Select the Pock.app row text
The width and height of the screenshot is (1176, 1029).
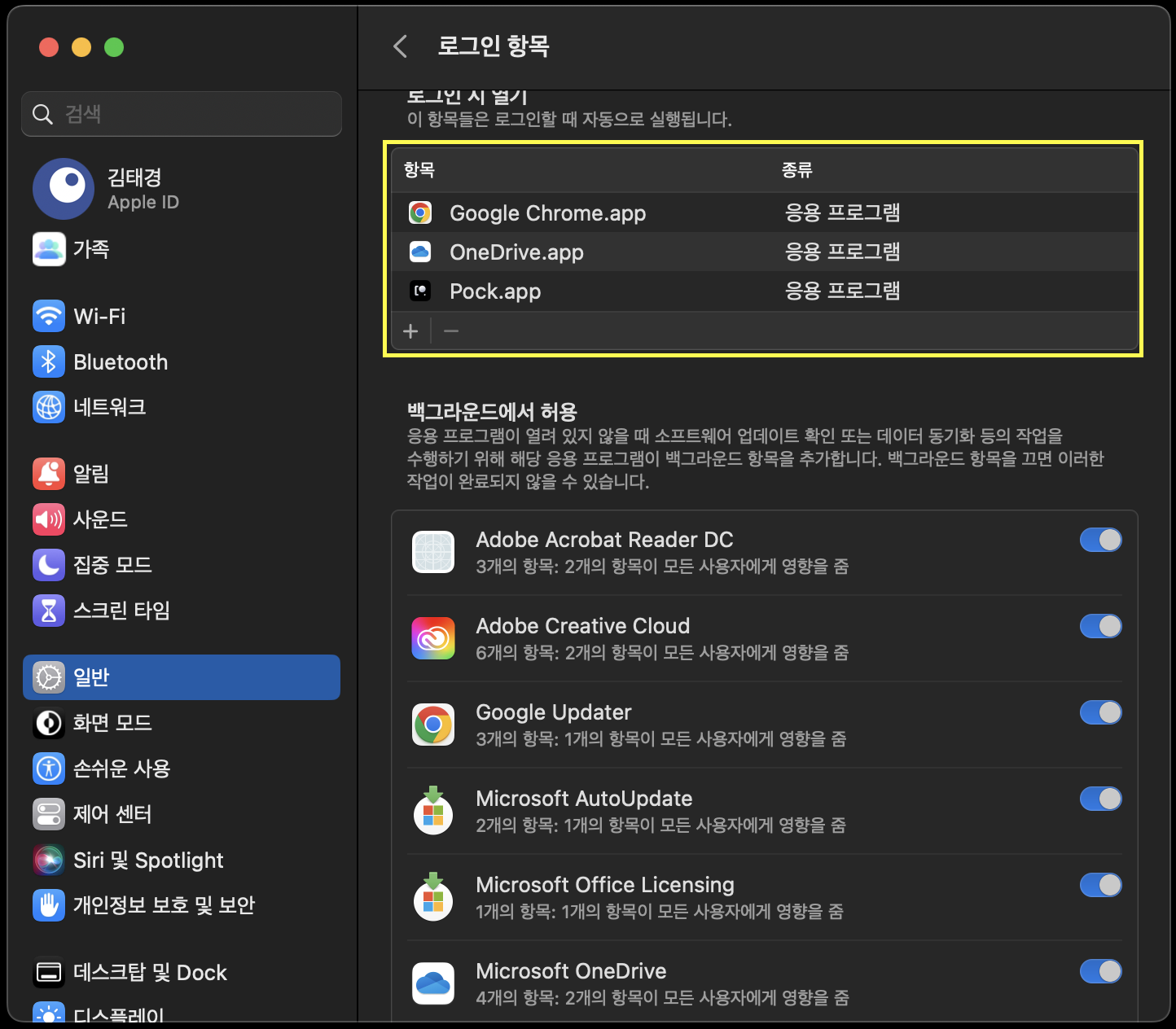pyautogui.click(x=495, y=291)
